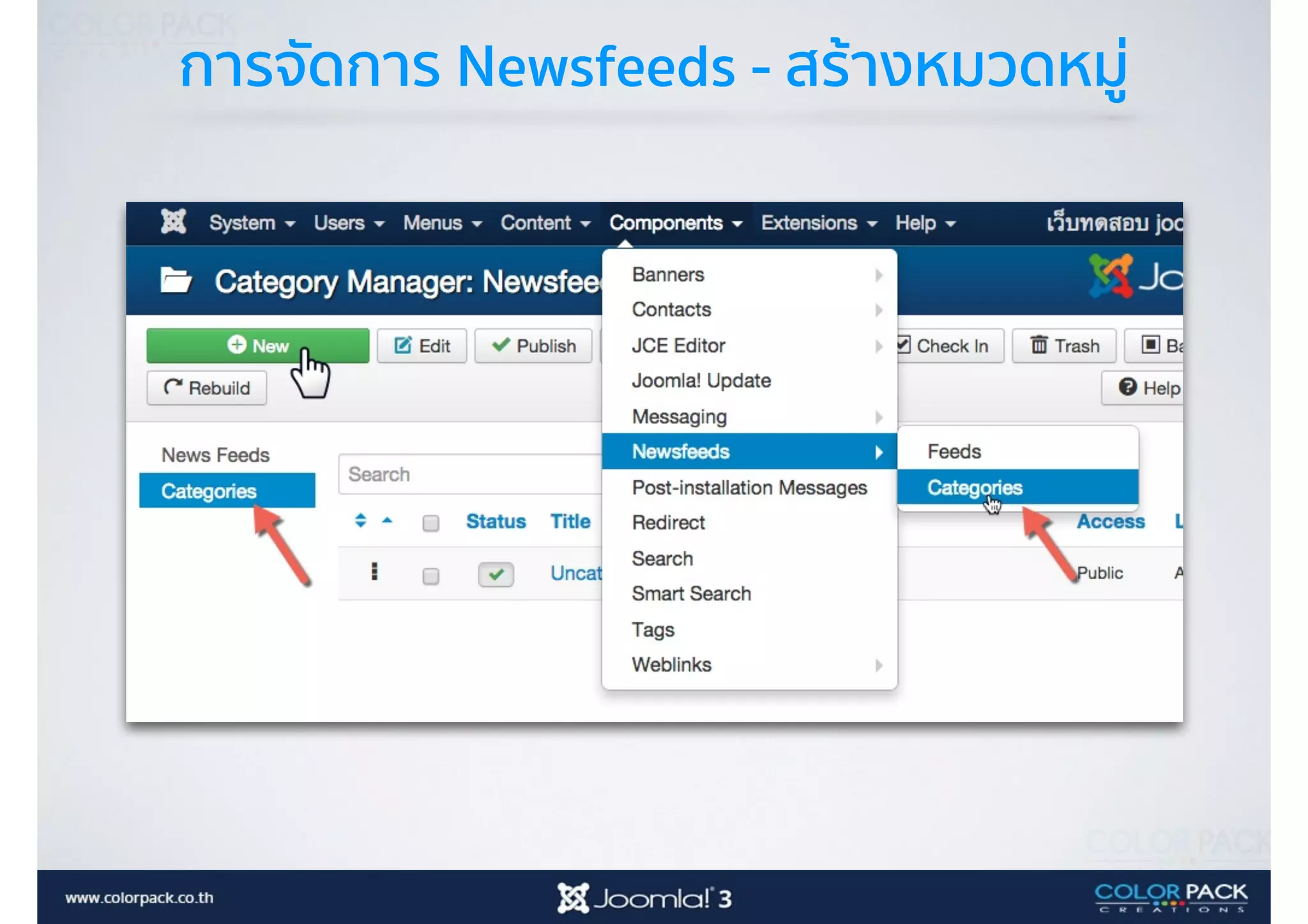
Task: Select Redirect in Components menu
Action: [750, 522]
